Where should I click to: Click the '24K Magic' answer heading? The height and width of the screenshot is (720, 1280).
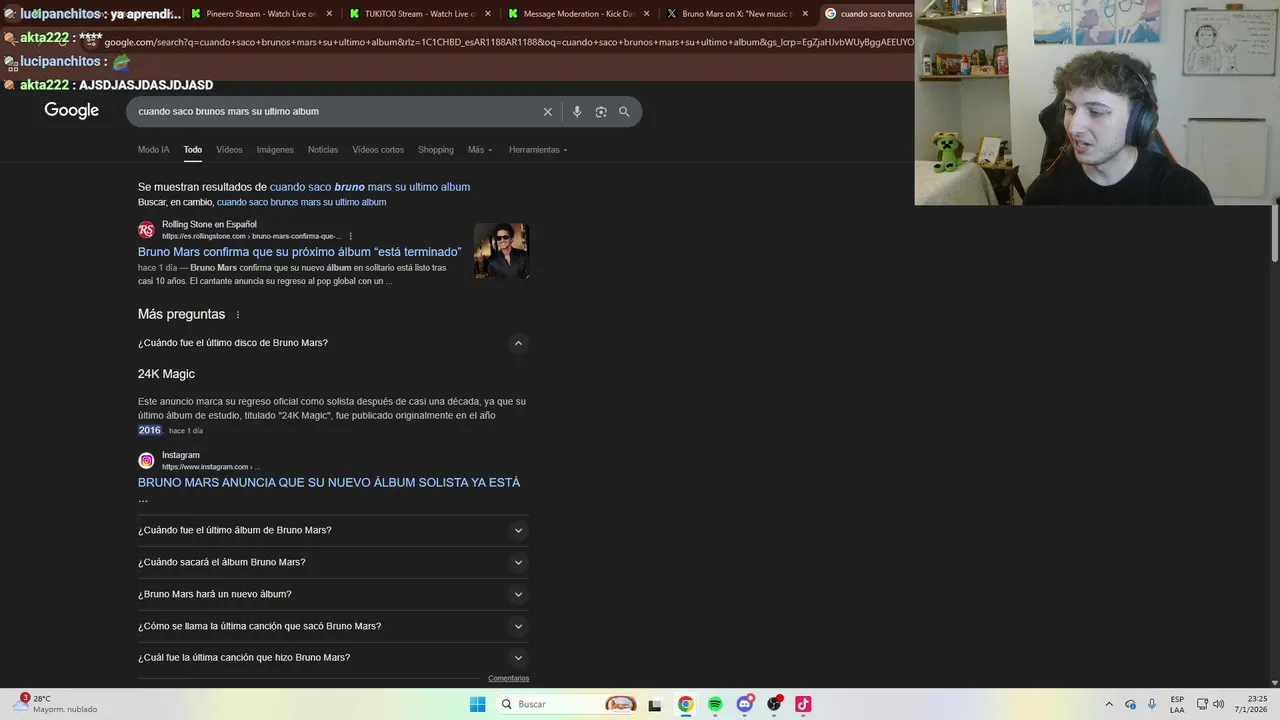166,374
